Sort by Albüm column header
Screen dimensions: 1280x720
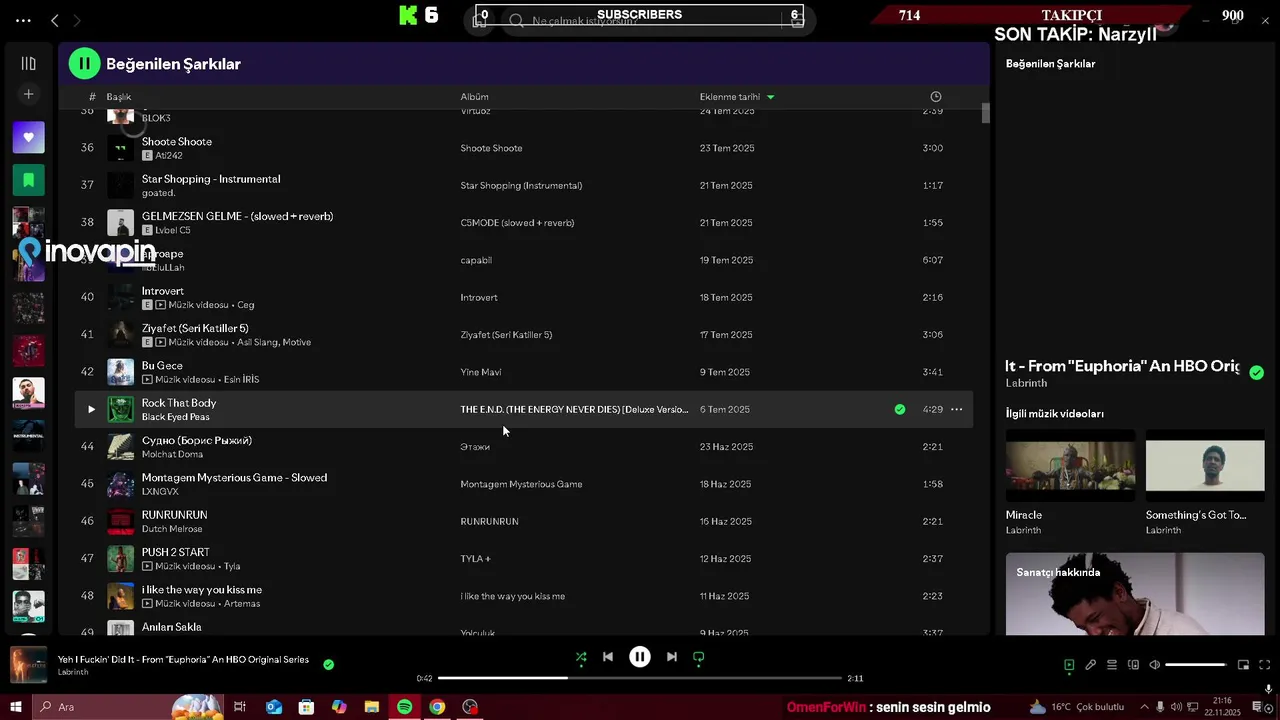click(x=474, y=97)
